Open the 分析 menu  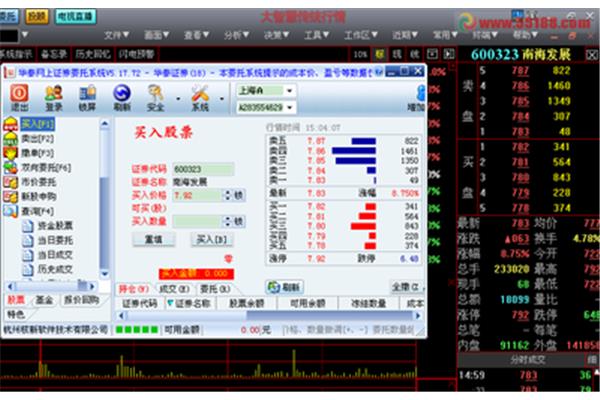pos(236,35)
